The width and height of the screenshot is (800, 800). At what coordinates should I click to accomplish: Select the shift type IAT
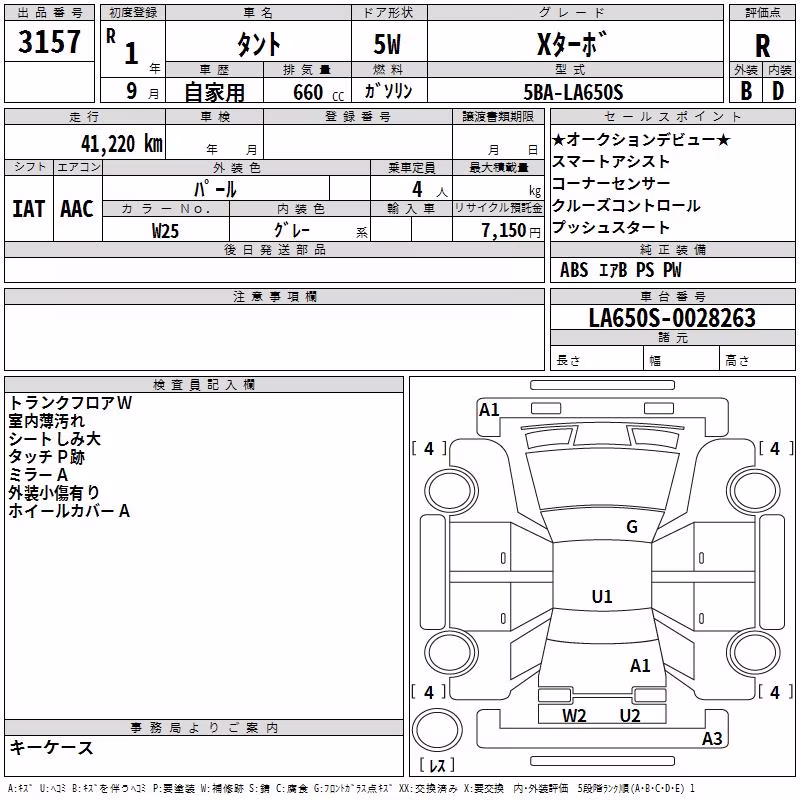[x=29, y=209]
